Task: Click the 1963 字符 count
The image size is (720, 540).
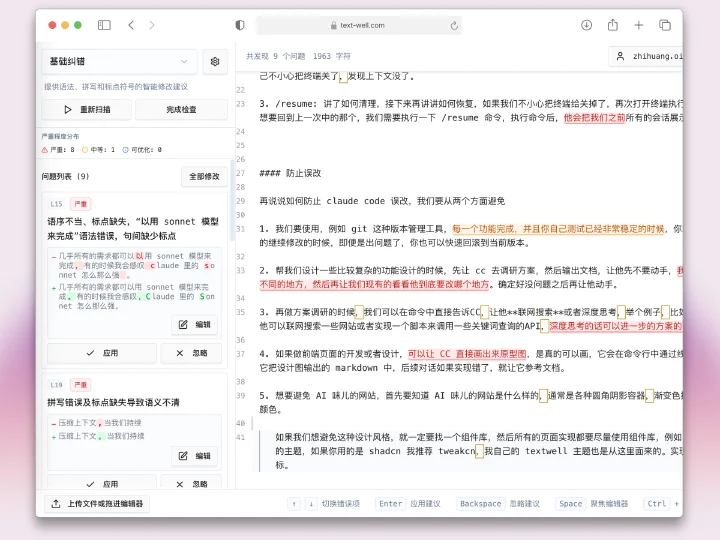Action: point(332,56)
